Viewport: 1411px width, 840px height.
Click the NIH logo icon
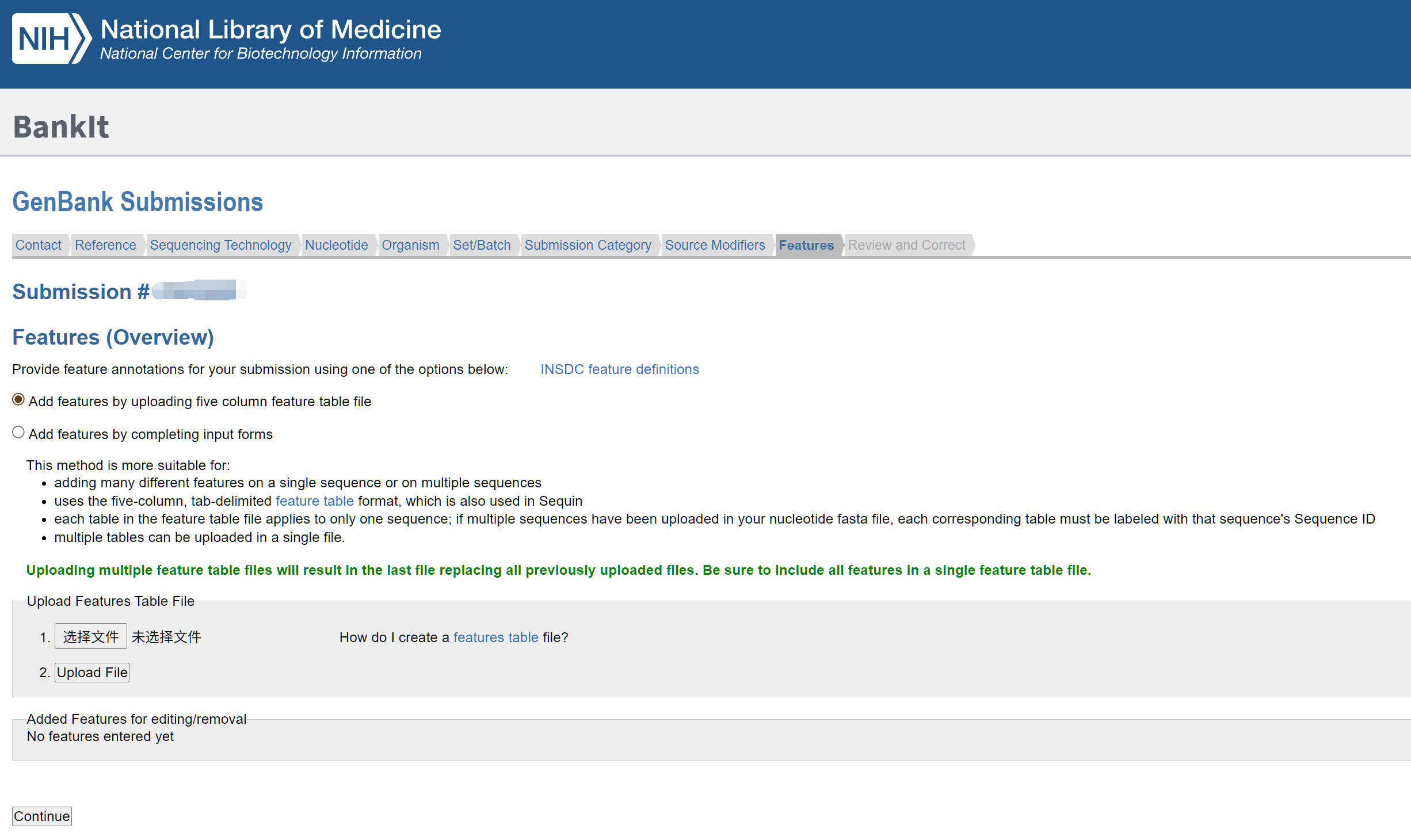[x=51, y=39]
